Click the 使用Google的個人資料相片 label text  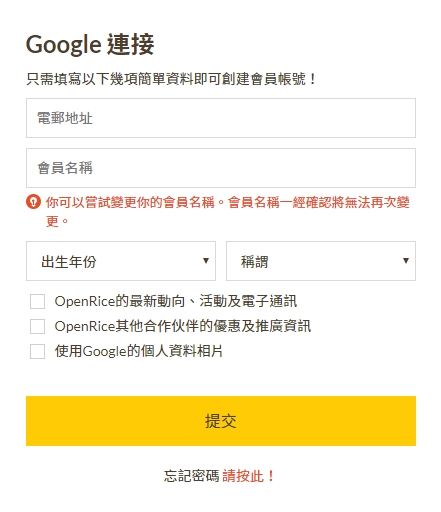(139, 351)
